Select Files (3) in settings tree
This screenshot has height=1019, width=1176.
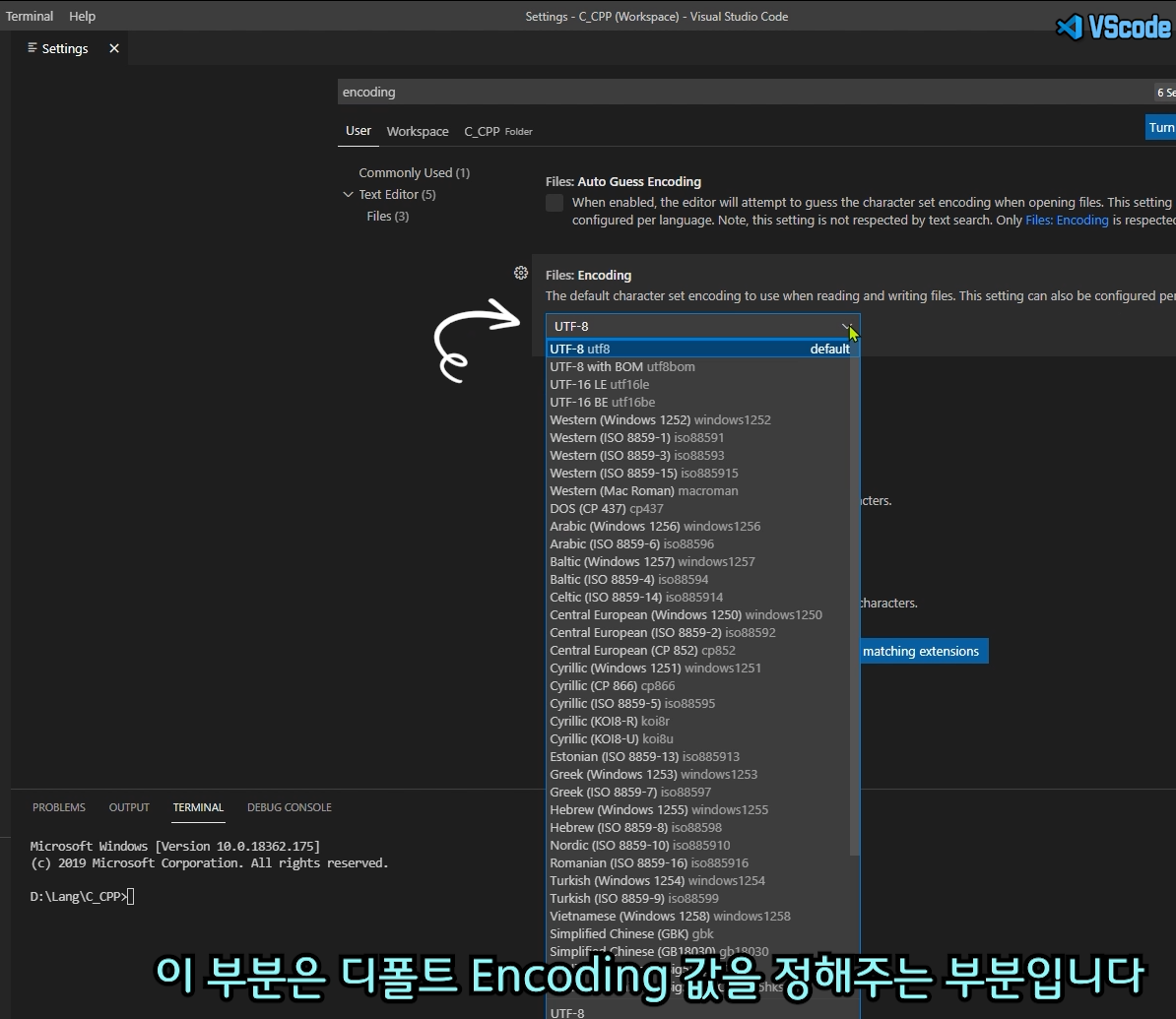click(x=388, y=216)
